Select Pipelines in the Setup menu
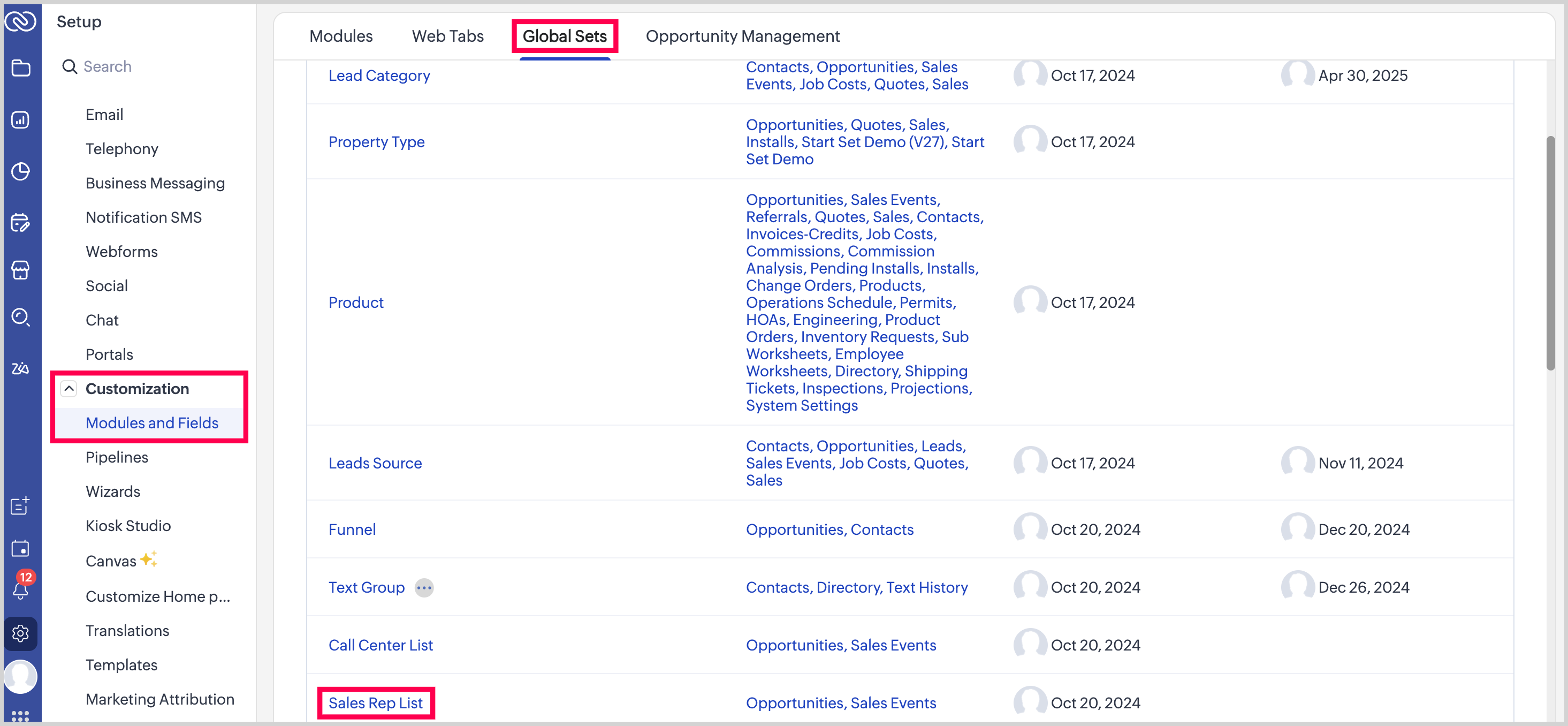1568x726 pixels. 117,457
